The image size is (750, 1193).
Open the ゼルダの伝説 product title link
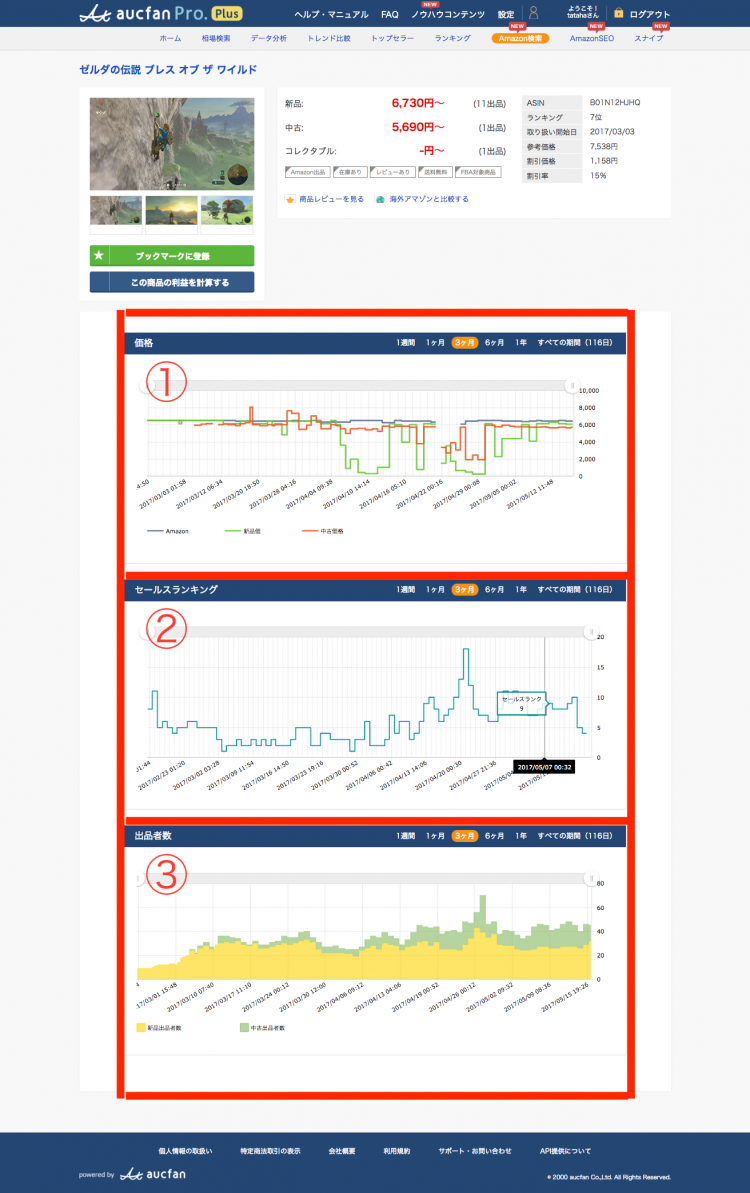coord(168,70)
